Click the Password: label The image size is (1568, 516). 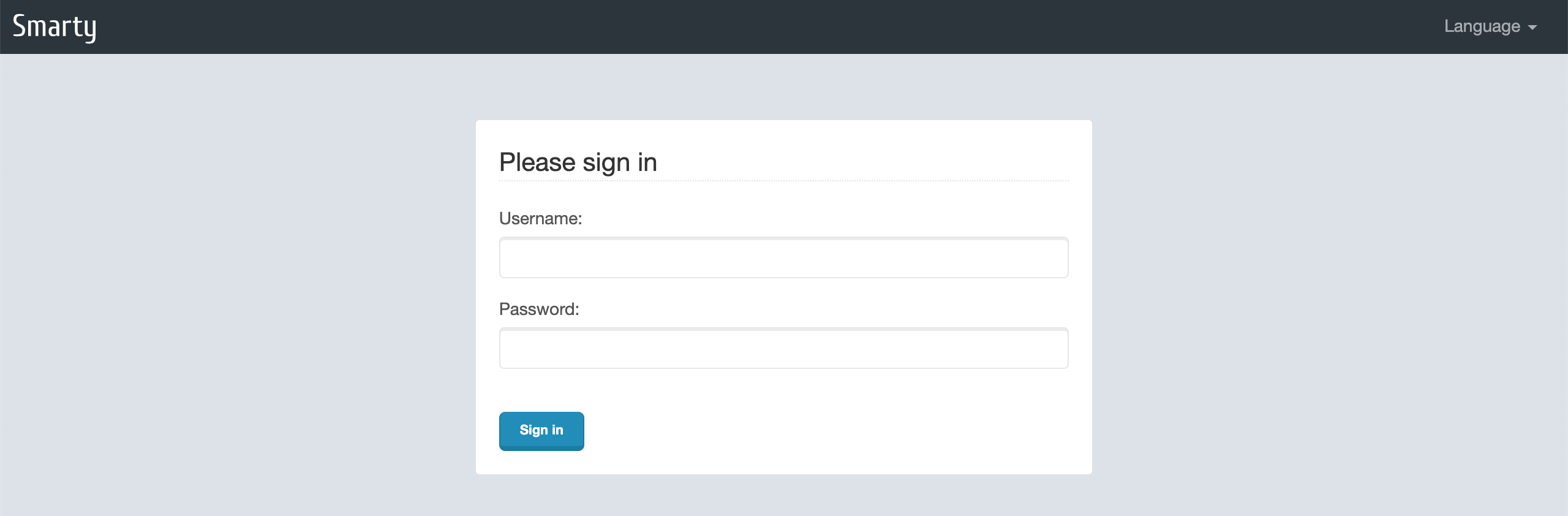tap(539, 309)
